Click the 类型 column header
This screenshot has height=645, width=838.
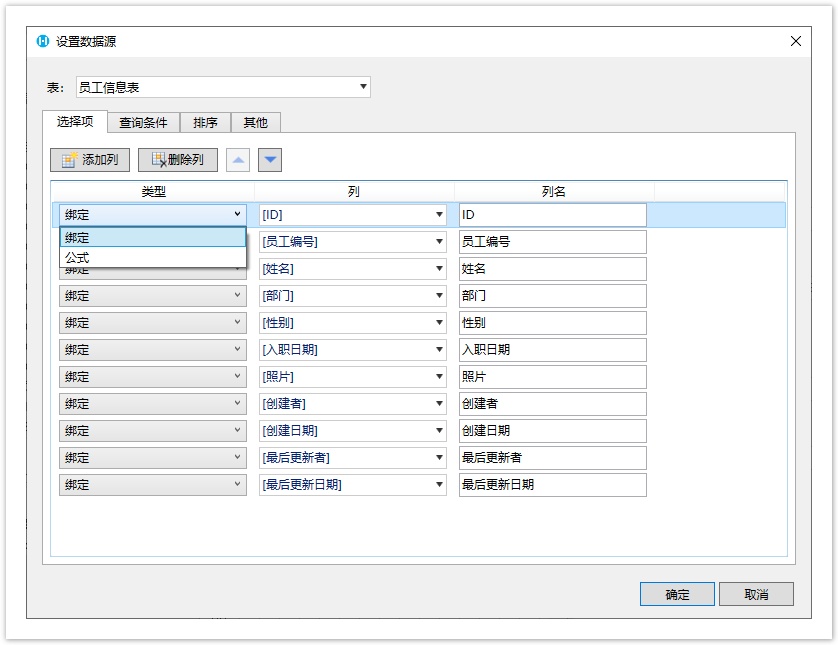(x=153, y=191)
